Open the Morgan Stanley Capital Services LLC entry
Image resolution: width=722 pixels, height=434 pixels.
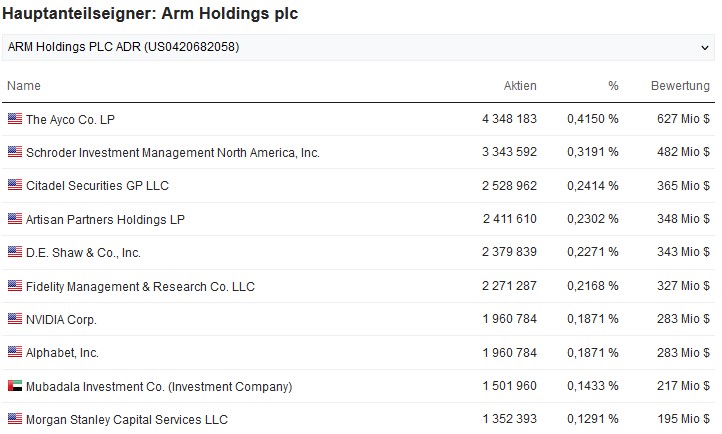pos(127,419)
